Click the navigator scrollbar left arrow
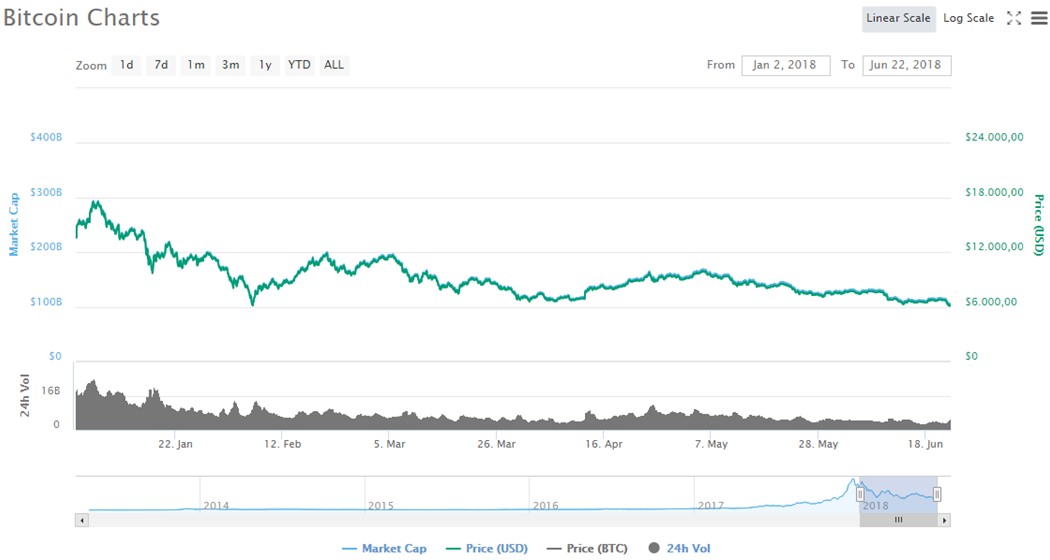 coord(82,520)
